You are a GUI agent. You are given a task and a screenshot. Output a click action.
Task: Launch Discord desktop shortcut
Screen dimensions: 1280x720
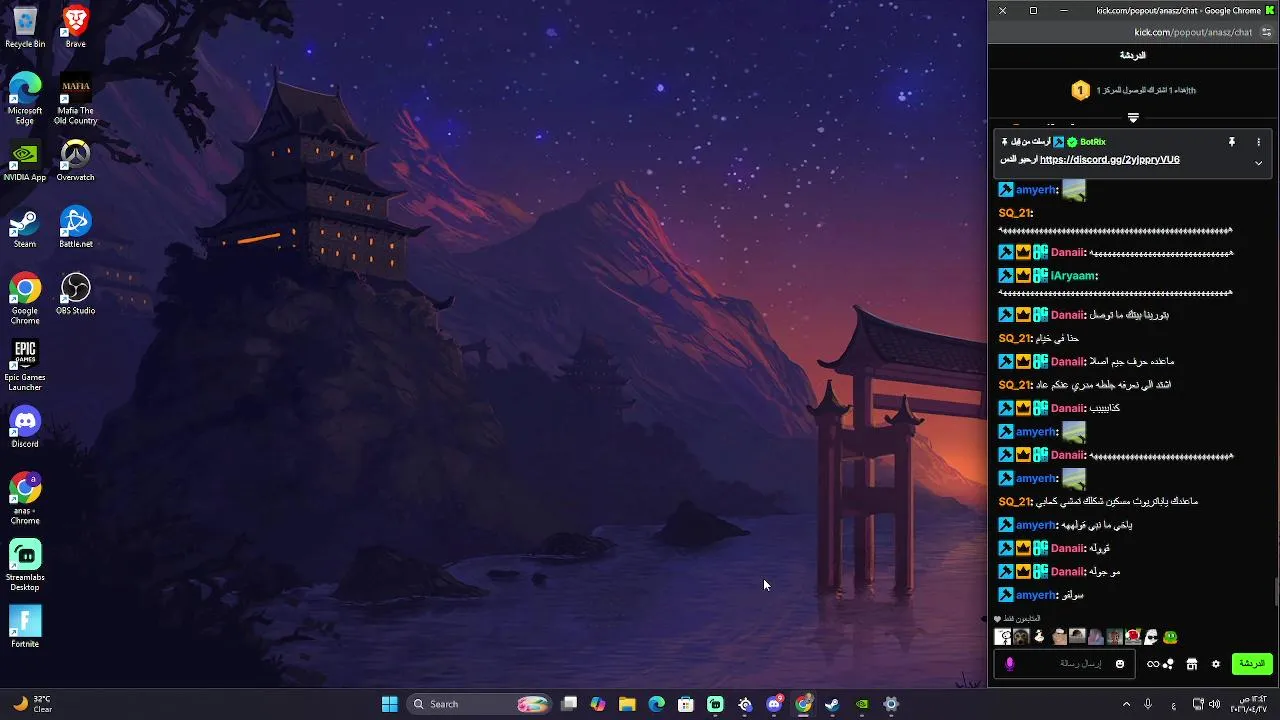pos(25,427)
